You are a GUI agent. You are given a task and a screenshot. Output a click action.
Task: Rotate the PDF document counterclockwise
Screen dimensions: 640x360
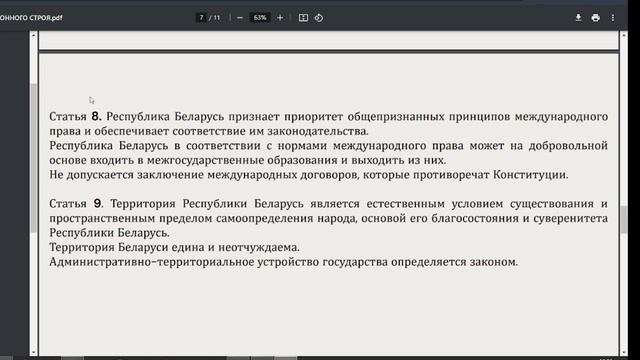point(319,18)
